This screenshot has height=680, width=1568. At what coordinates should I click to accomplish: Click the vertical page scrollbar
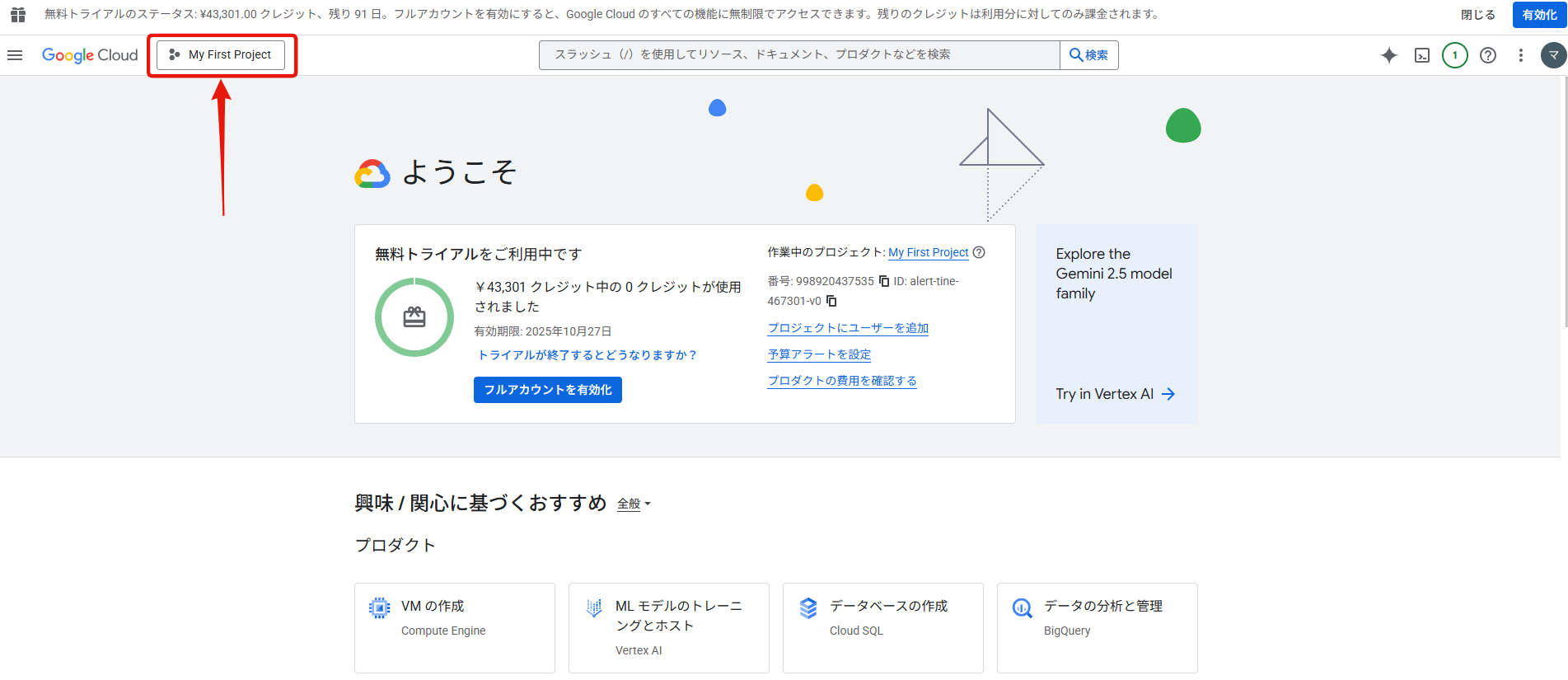point(1564,202)
